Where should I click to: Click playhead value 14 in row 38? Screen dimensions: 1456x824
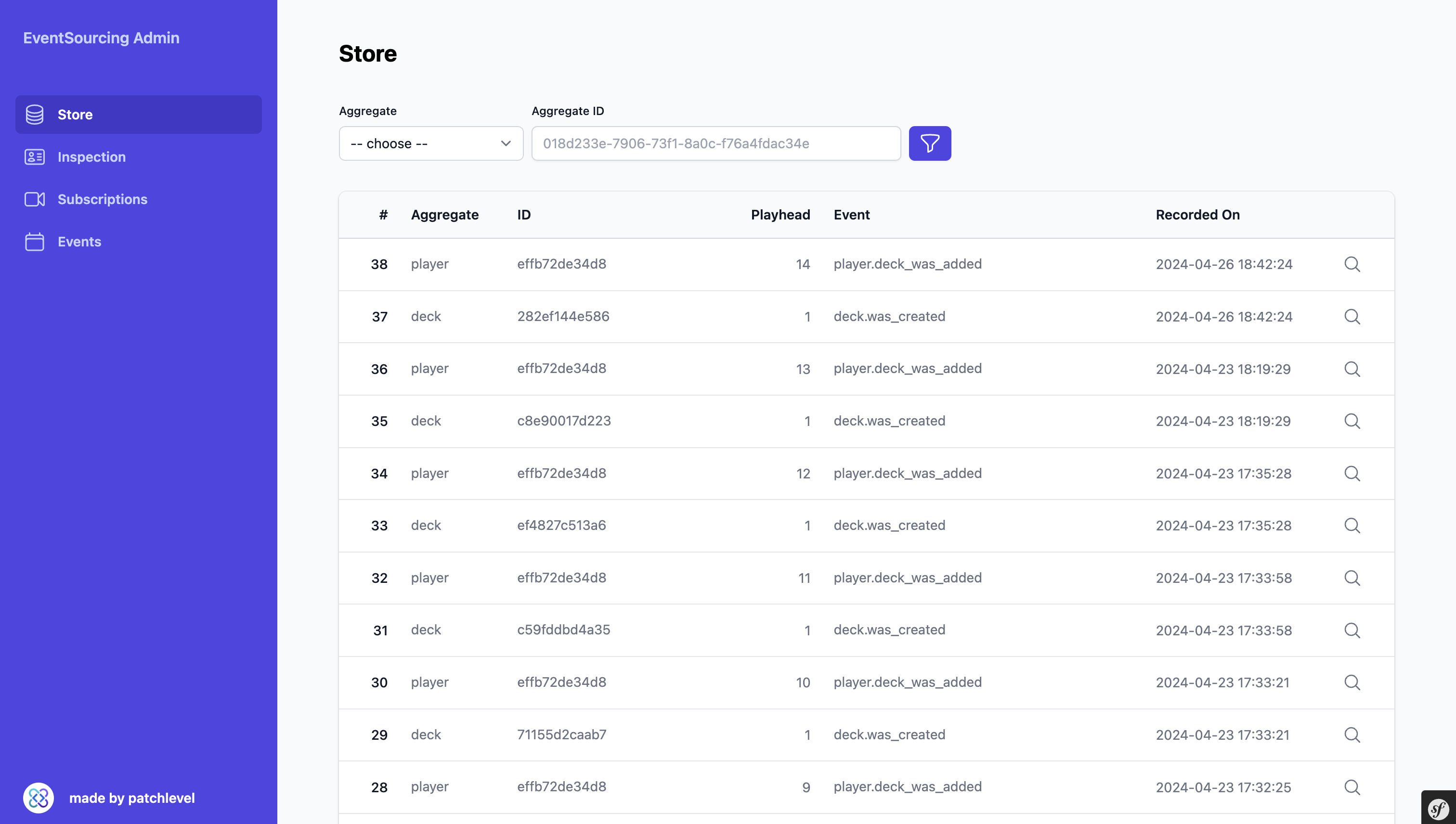click(803, 264)
